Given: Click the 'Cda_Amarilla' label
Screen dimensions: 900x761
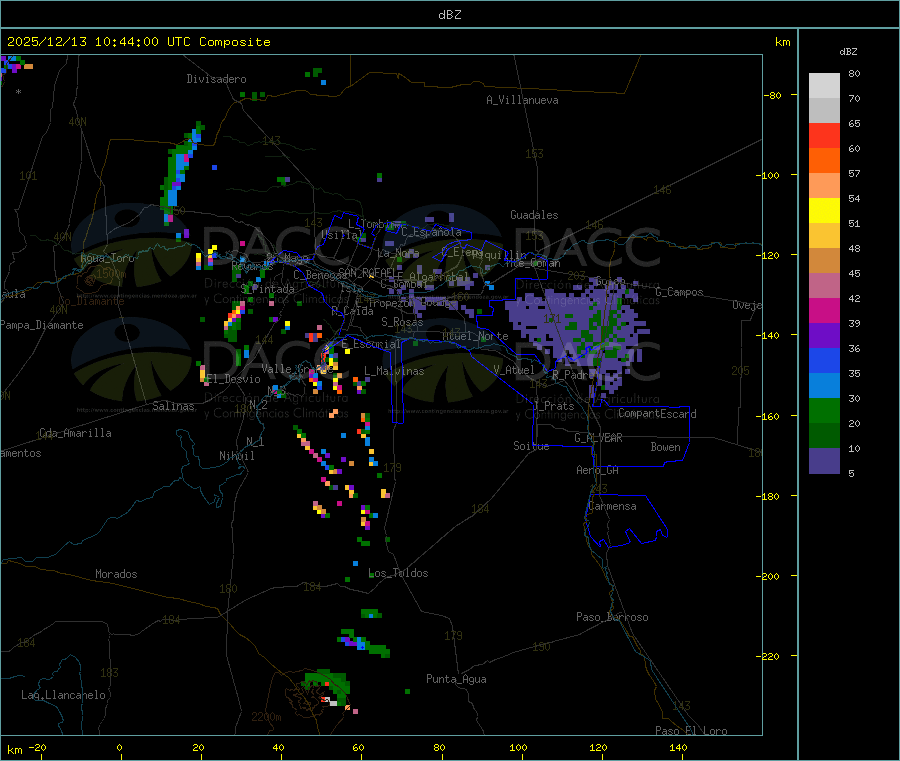Looking at the screenshot, I should (75, 433).
